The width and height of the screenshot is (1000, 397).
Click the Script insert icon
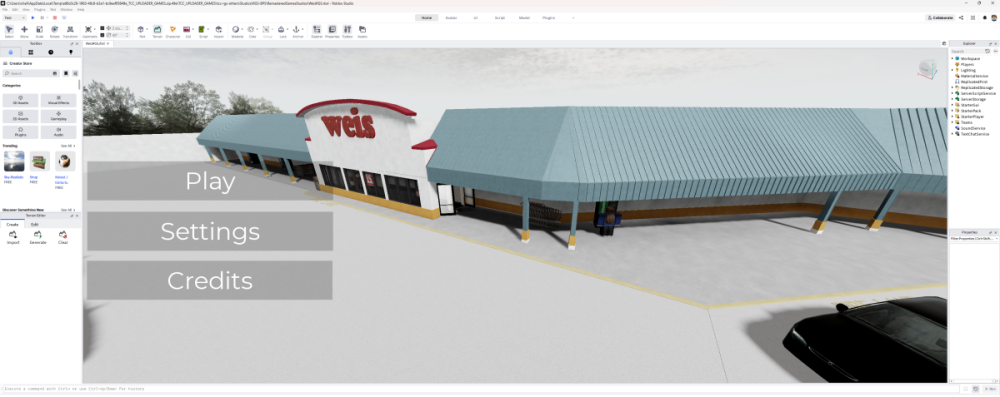202,29
